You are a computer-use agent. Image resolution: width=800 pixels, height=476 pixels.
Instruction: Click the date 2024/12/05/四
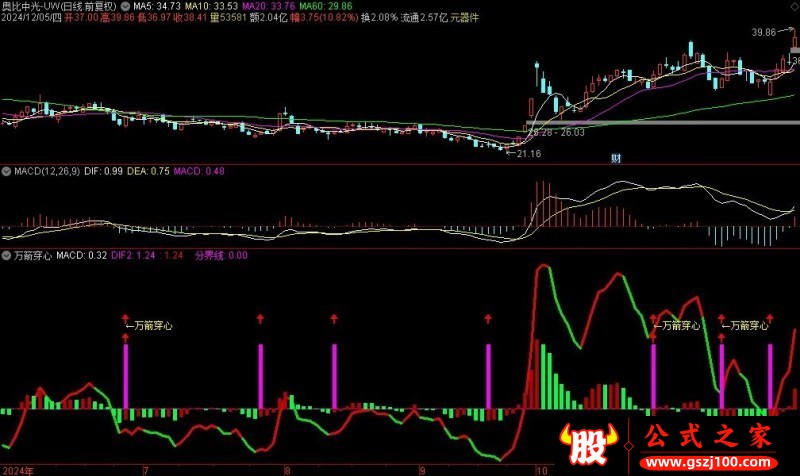point(31,18)
